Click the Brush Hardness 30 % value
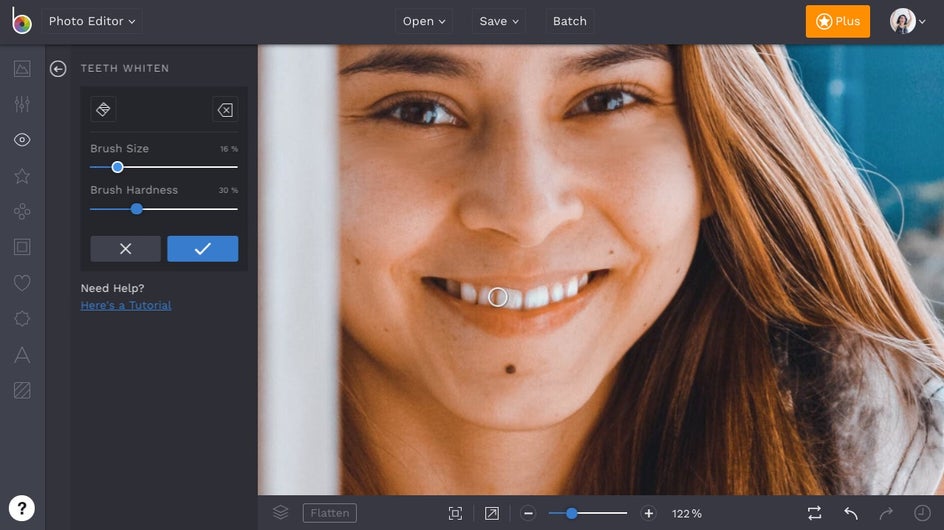944x530 pixels. (228, 190)
